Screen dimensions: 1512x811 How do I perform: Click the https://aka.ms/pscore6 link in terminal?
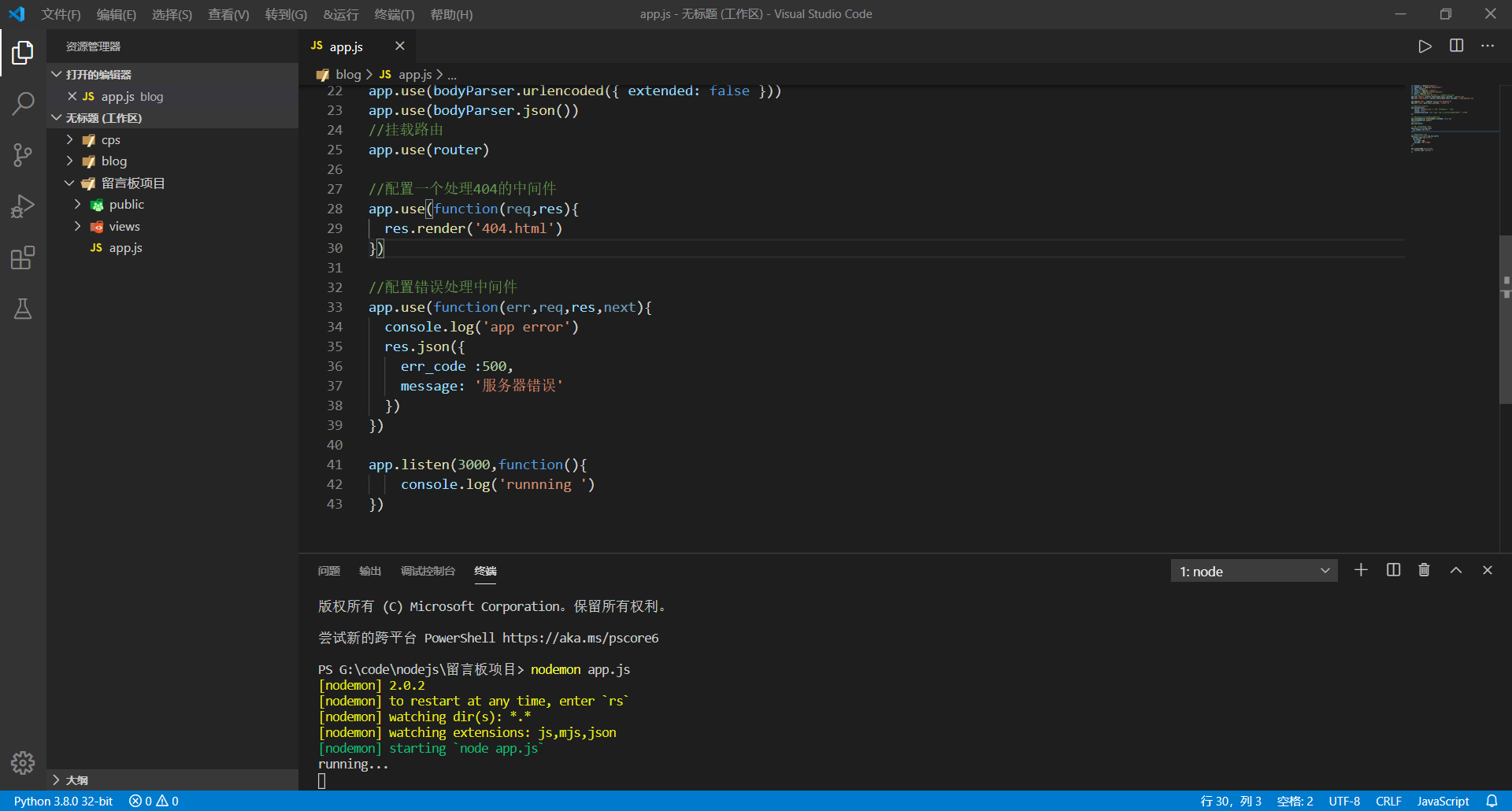(x=580, y=638)
